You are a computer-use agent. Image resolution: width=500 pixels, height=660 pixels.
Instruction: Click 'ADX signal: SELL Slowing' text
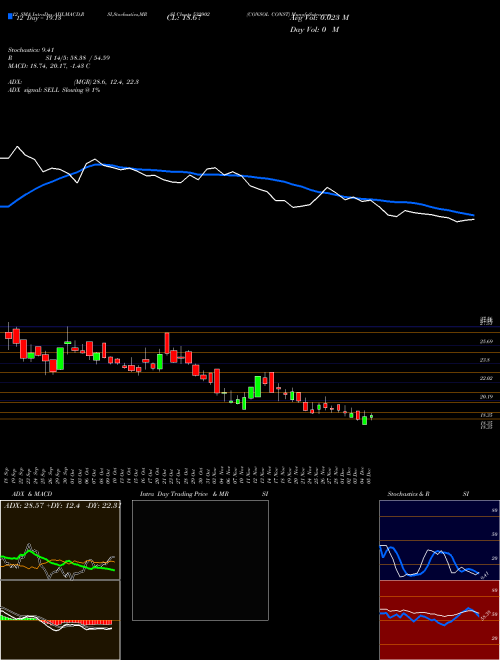(54, 90)
